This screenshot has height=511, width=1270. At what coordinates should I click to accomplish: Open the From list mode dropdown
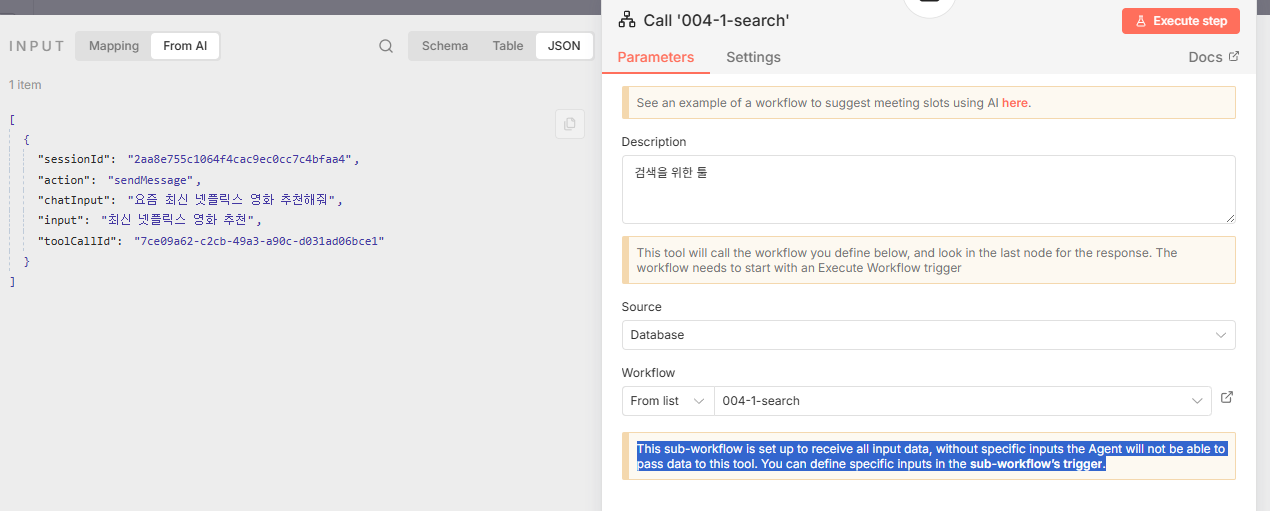(668, 401)
